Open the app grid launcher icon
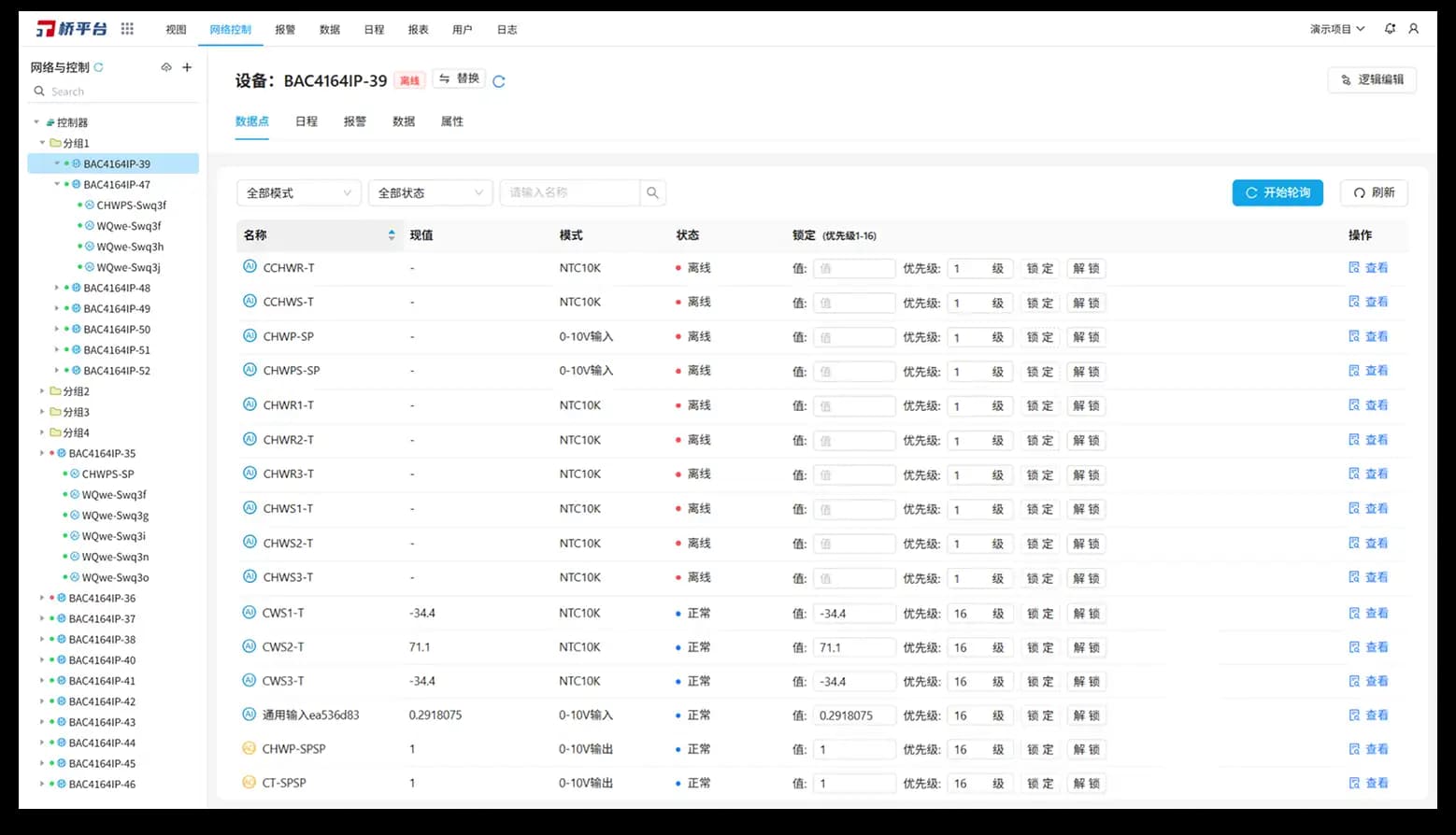Image resolution: width=1456 pixels, height=835 pixels. point(127,29)
